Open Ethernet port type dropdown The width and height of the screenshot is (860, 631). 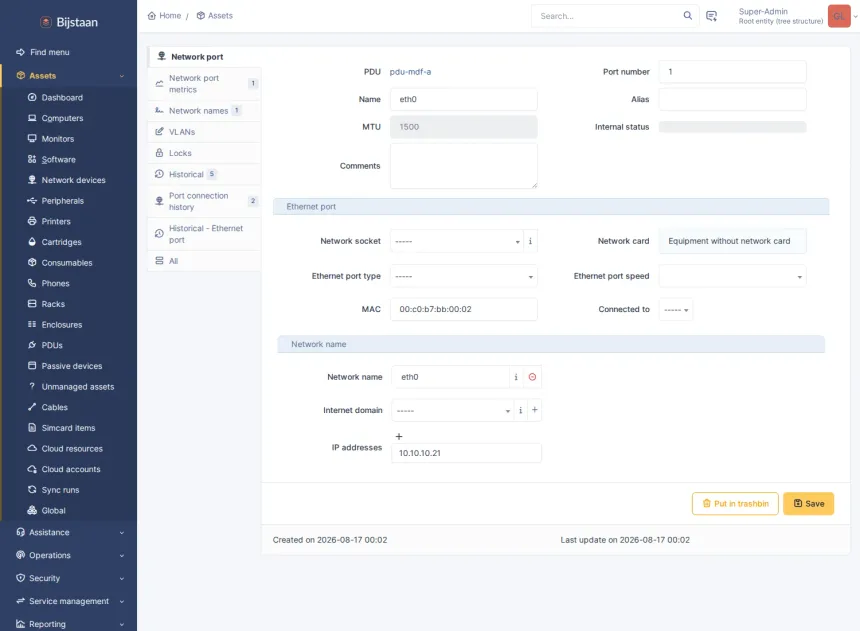pos(463,276)
